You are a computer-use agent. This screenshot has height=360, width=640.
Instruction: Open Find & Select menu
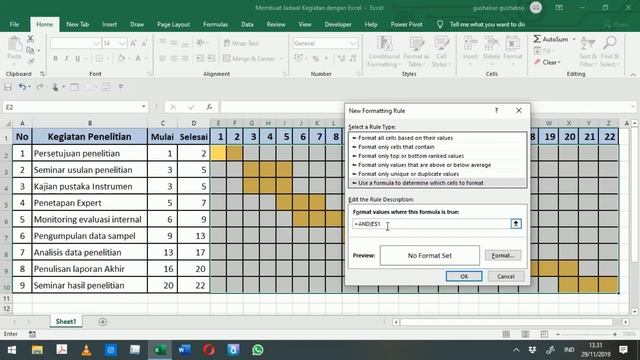pos(610,52)
